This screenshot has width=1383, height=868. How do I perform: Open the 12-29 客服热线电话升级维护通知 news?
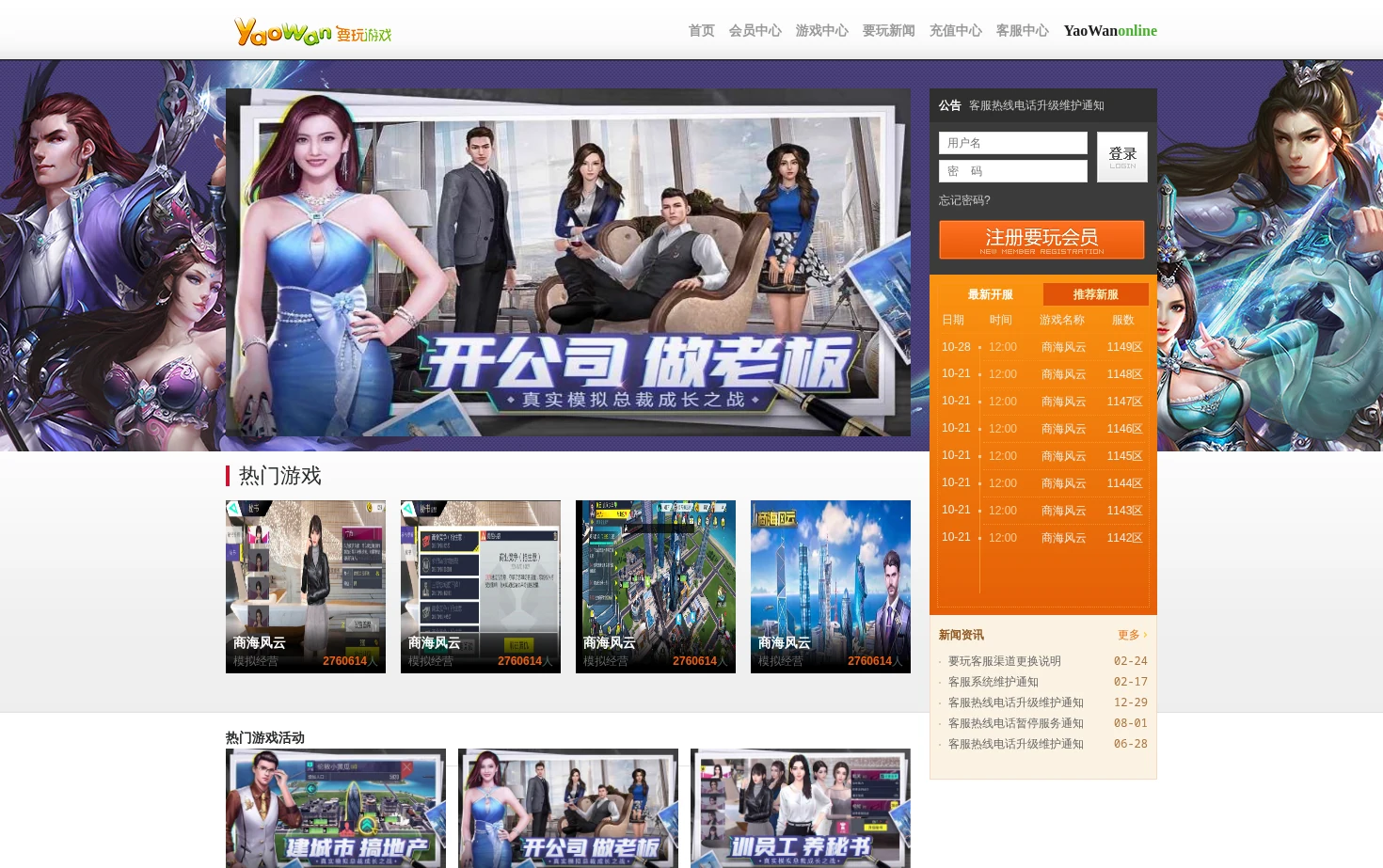tap(1015, 702)
